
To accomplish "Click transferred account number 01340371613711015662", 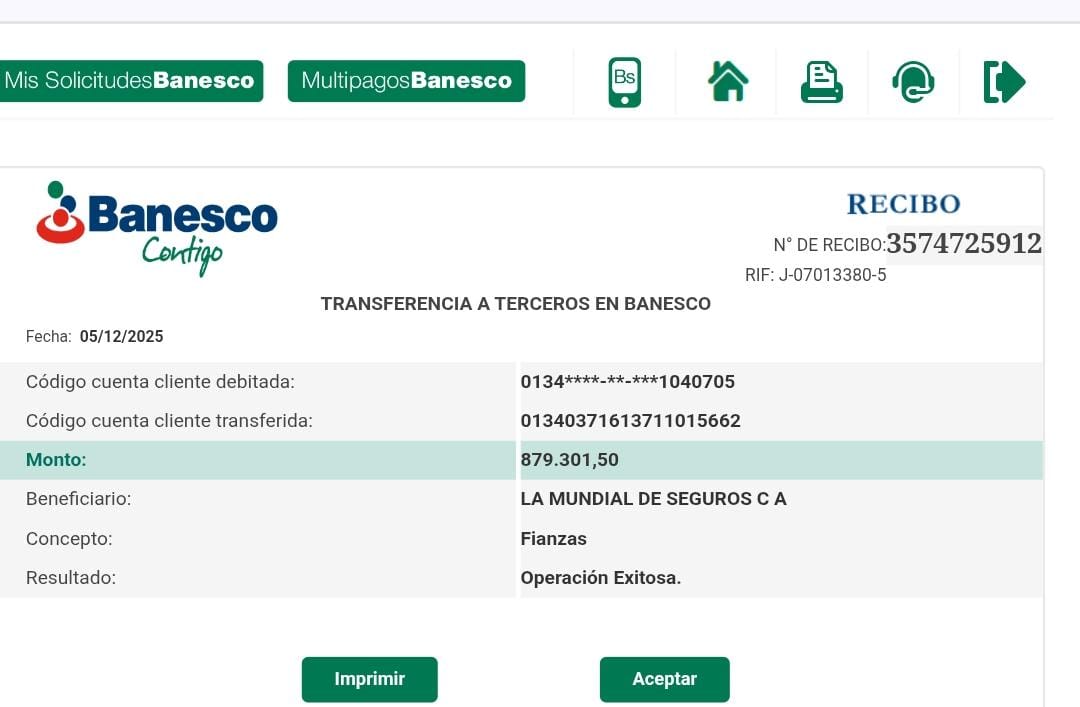I will (x=630, y=421).
